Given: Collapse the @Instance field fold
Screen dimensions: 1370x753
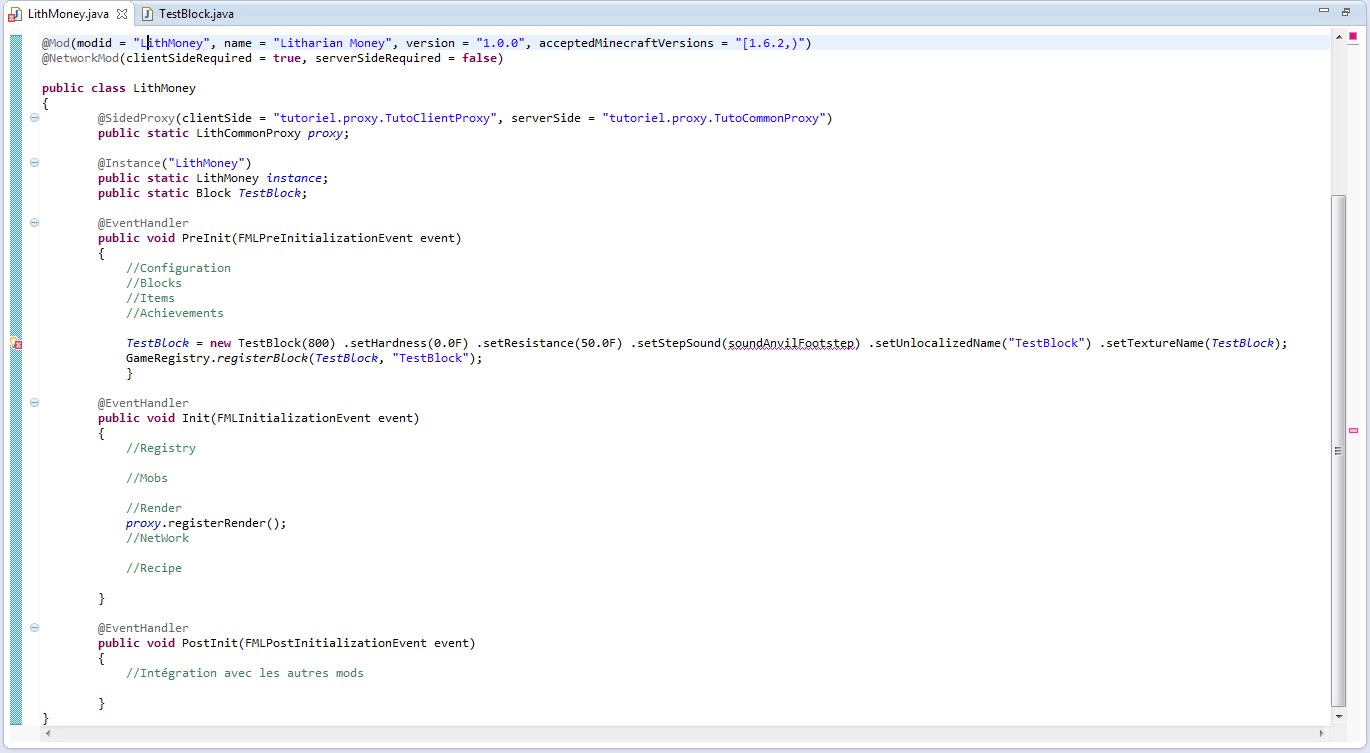Looking at the screenshot, I should pos(35,163).
